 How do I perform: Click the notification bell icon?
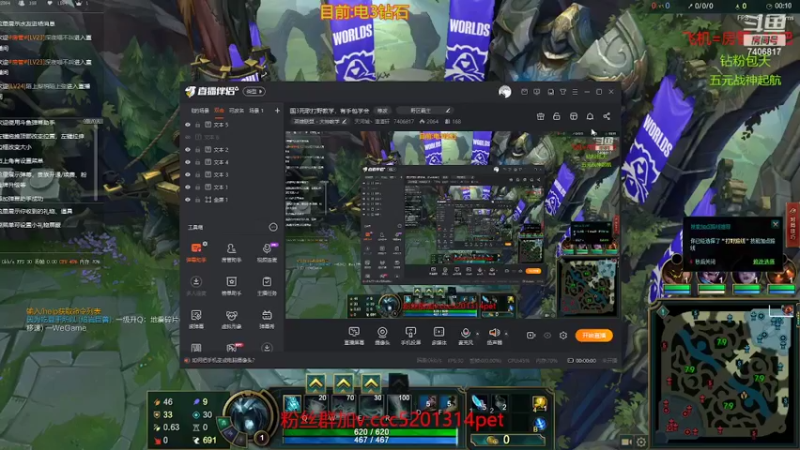tap(590, 116)
